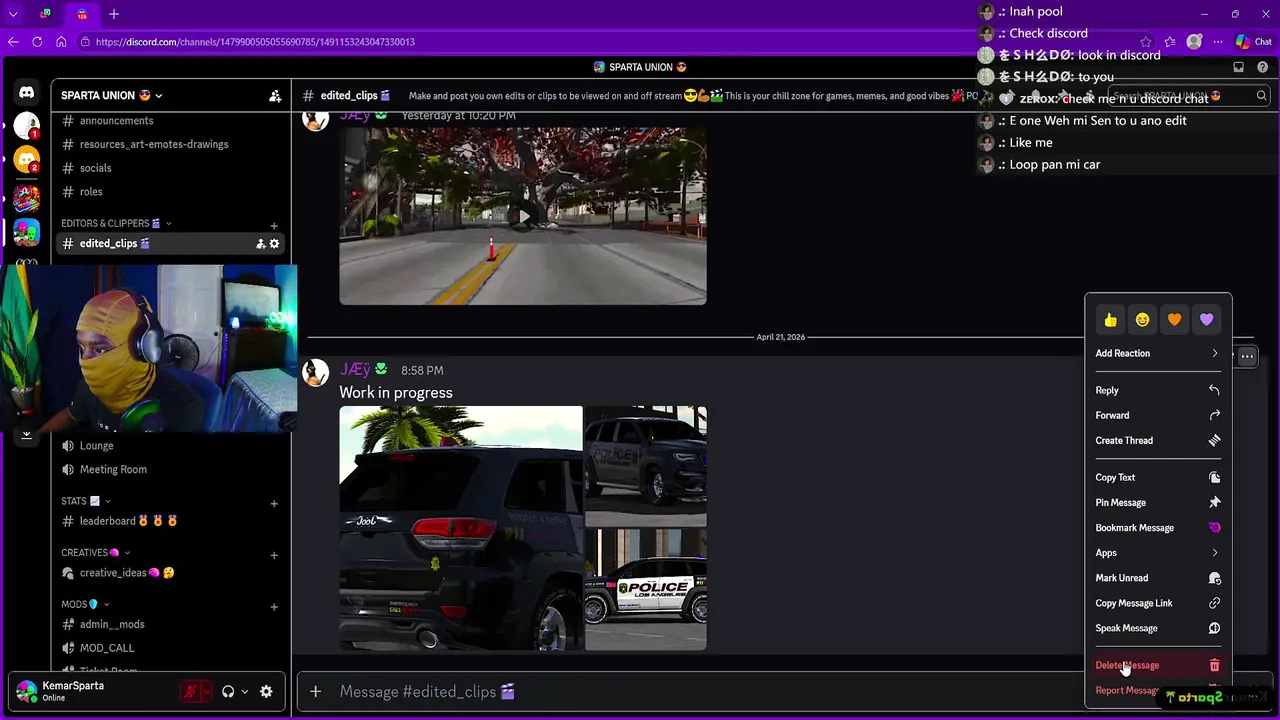Select Forward in the context menu

[x=1158, y=416]
